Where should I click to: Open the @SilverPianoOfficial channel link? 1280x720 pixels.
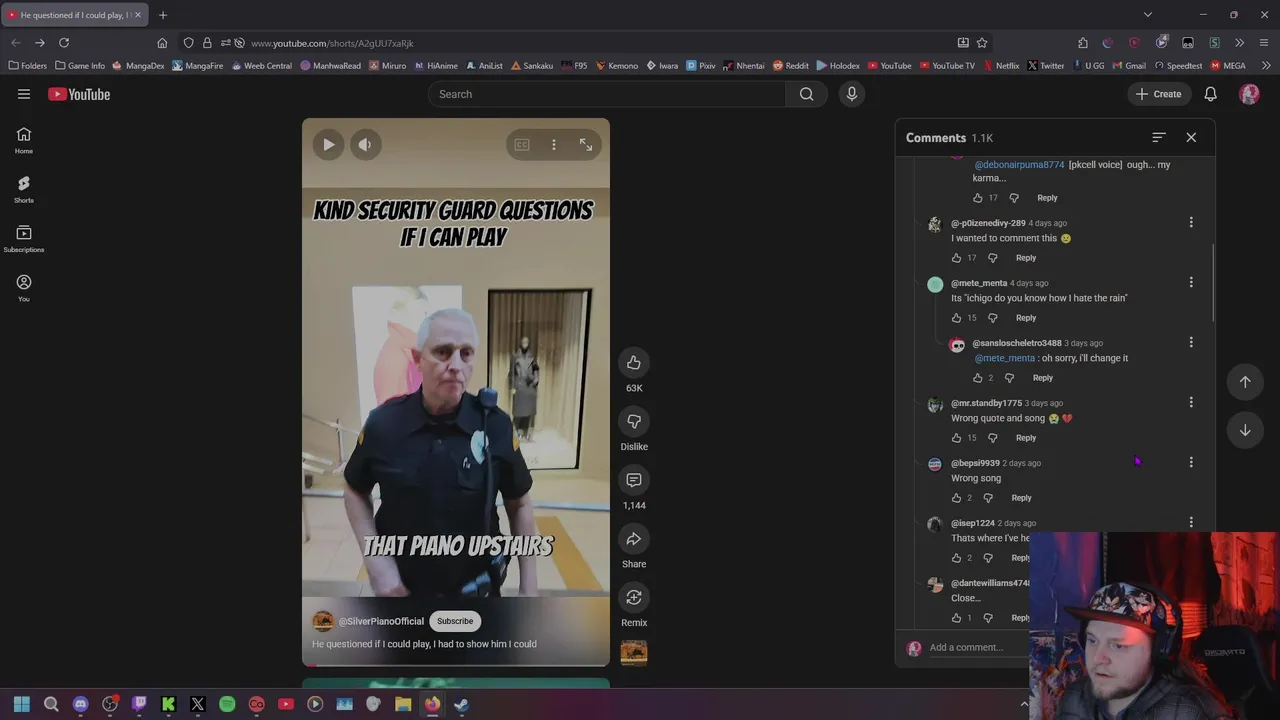(x=381, y=621)
